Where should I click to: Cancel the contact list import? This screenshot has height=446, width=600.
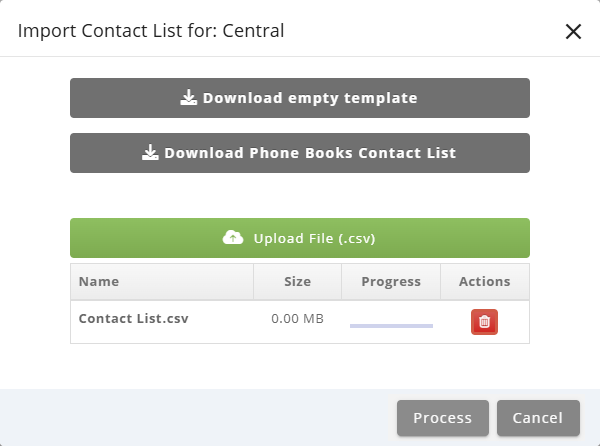click(x=538, y=418)
